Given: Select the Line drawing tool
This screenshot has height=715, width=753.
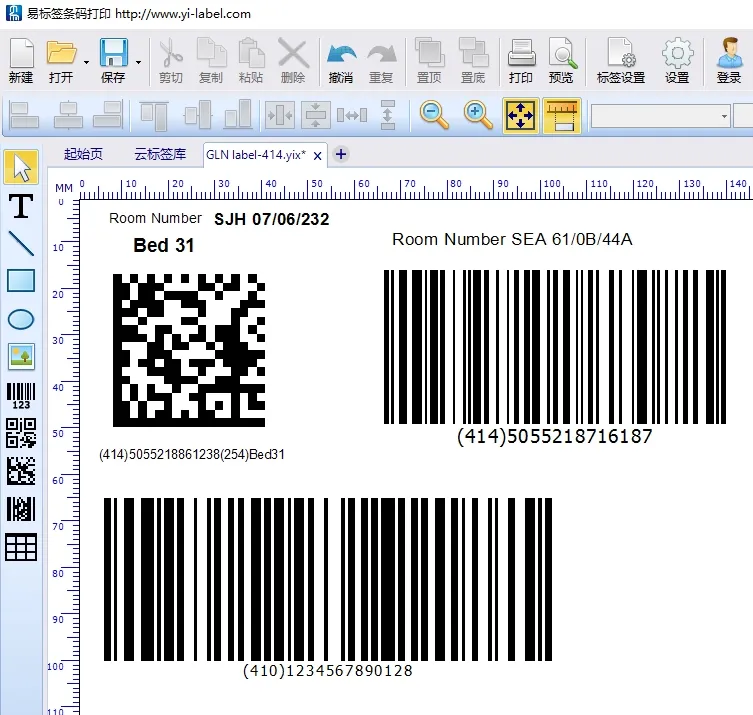Looking at the screenshot, I should 21,243.
